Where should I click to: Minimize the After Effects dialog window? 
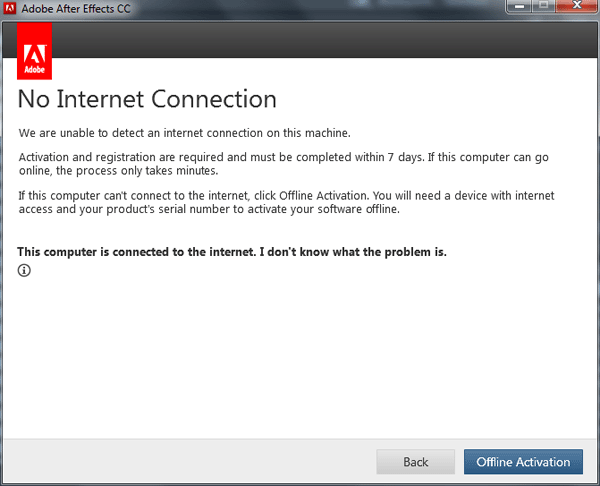coord(519,7)
